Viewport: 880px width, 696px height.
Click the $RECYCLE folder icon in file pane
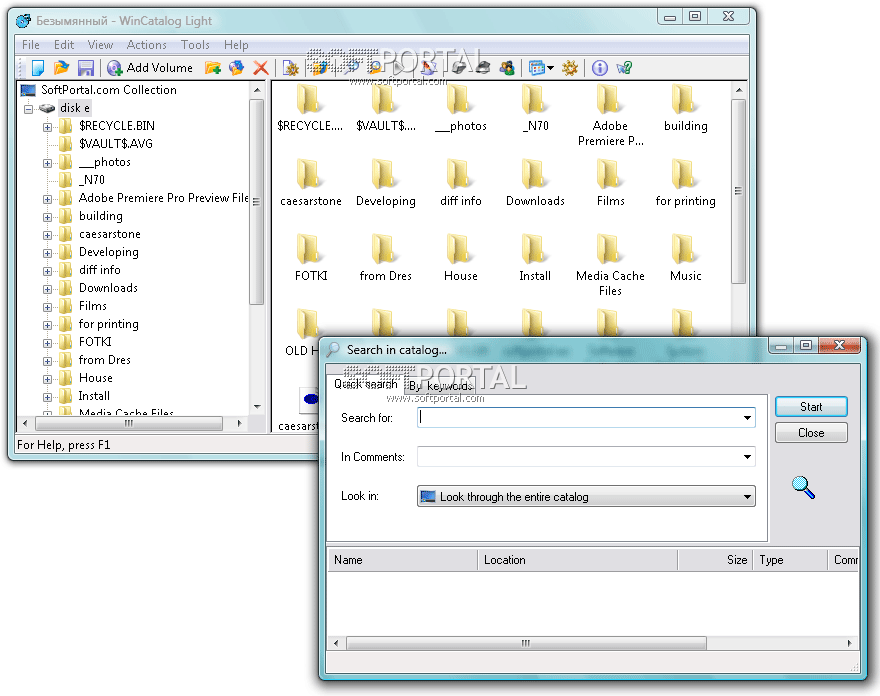308,99
